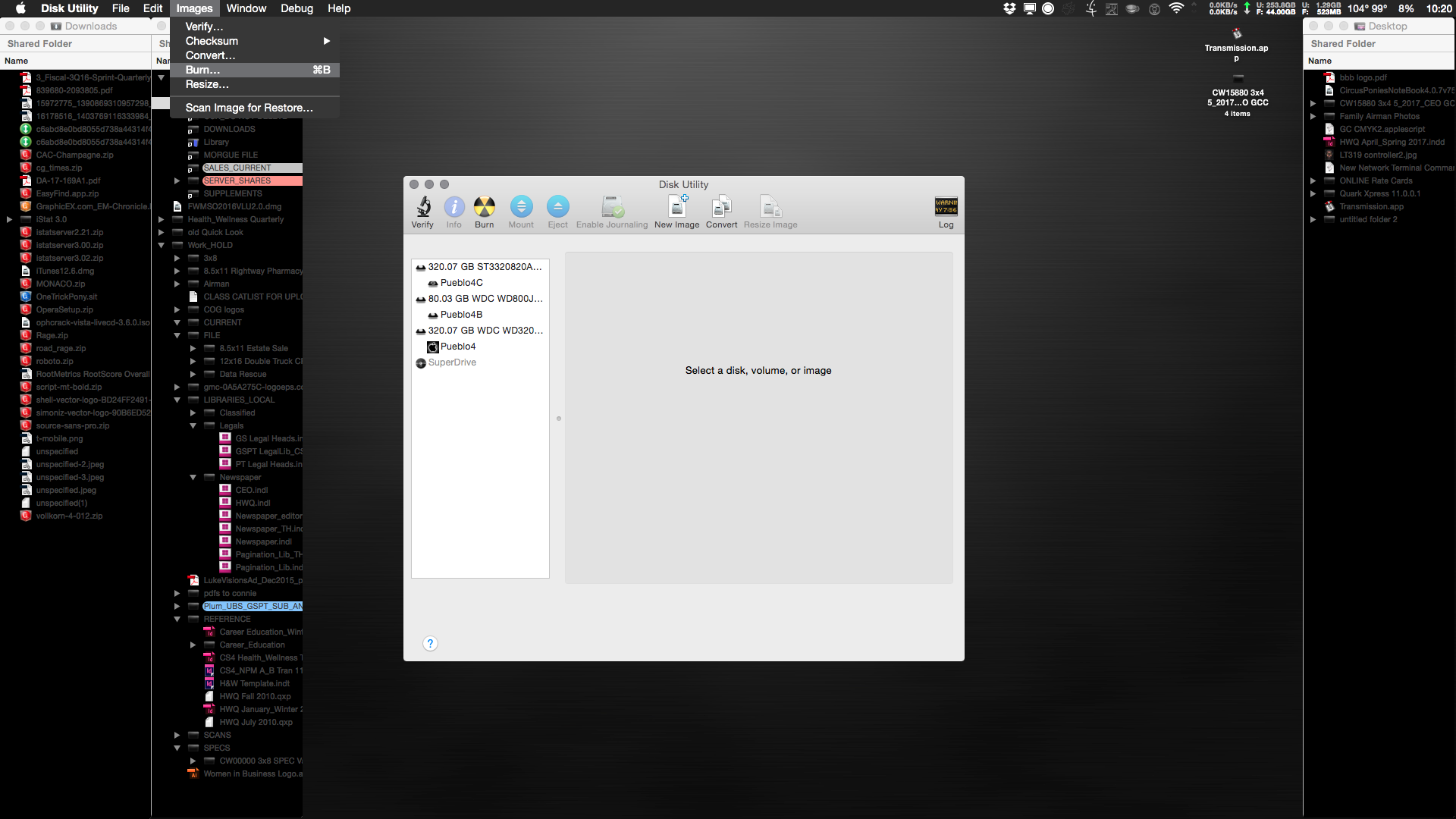Click the Convert toolbar icon
The width and height of the screenshot is (1456, 819).
click(x=721, y=206)
